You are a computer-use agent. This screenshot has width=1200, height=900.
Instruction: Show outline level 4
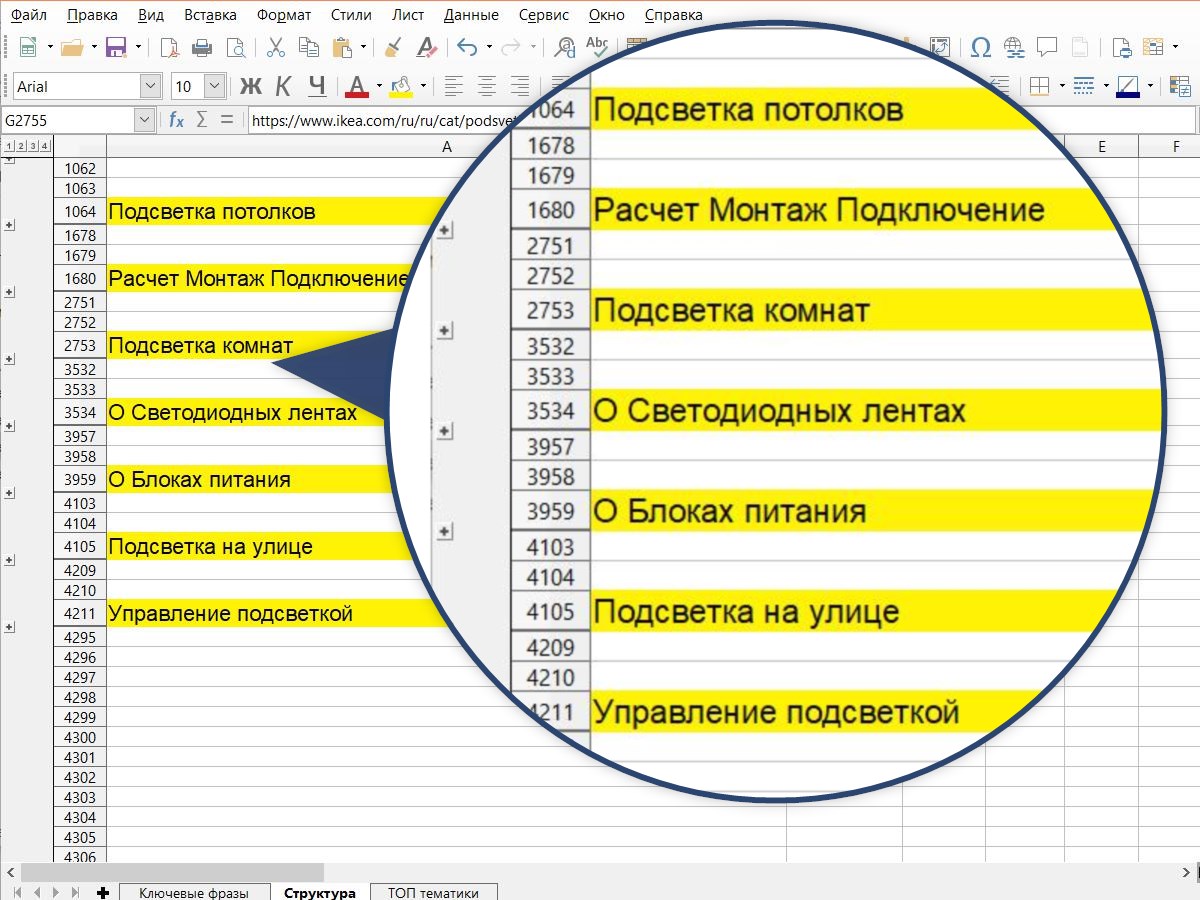pyautogui.click(x=44, y=147)
